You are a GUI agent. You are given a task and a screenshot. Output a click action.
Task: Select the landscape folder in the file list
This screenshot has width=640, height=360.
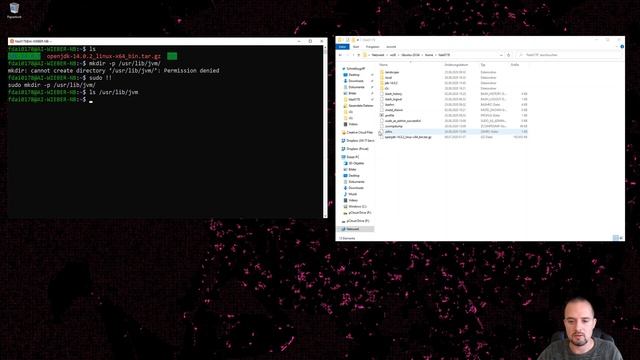(x=392, y=72)
